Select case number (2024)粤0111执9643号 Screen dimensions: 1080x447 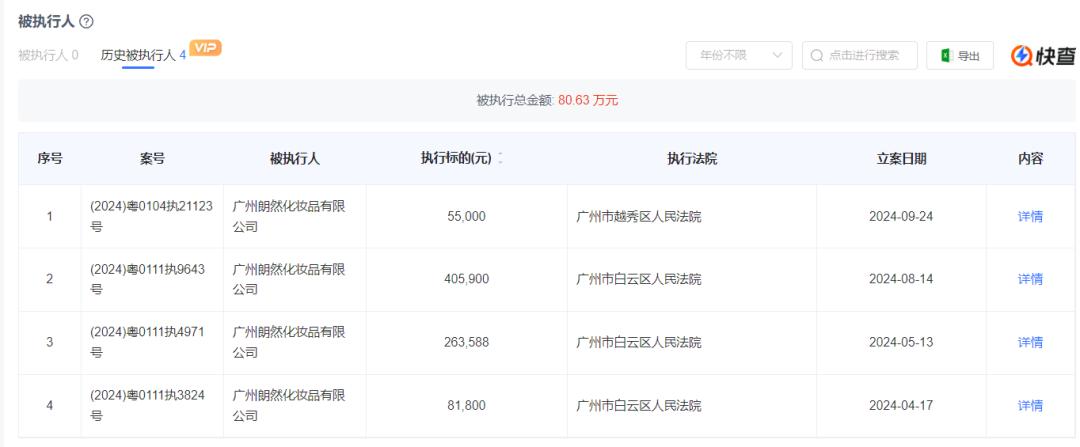[x=151, y=279]
